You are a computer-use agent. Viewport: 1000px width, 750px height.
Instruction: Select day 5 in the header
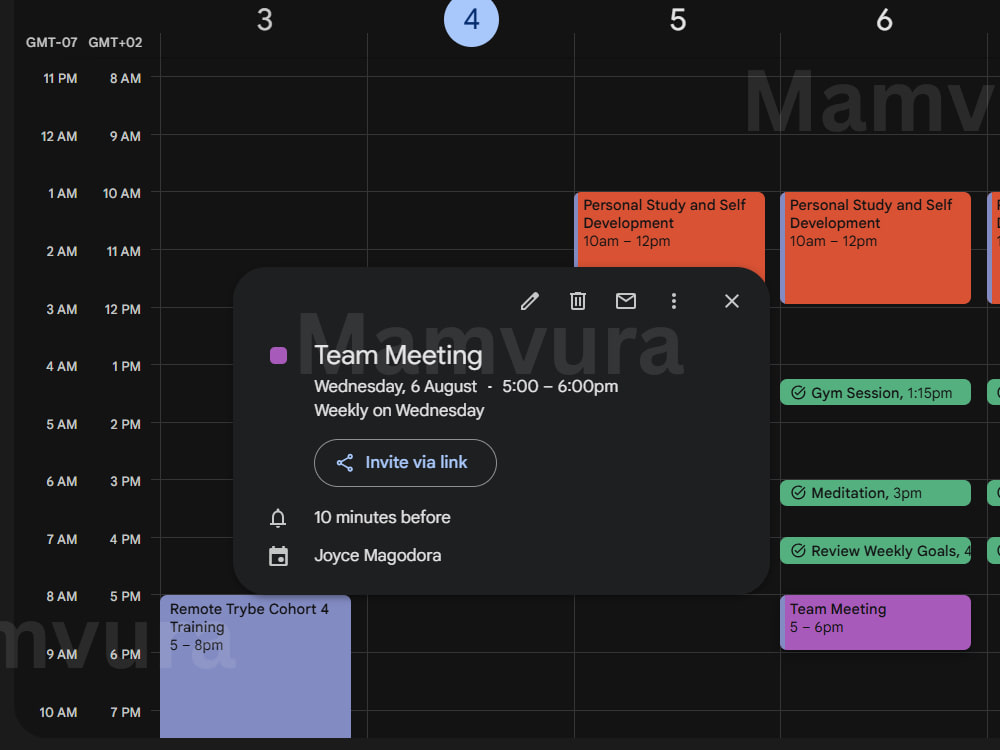pos(678,20)
